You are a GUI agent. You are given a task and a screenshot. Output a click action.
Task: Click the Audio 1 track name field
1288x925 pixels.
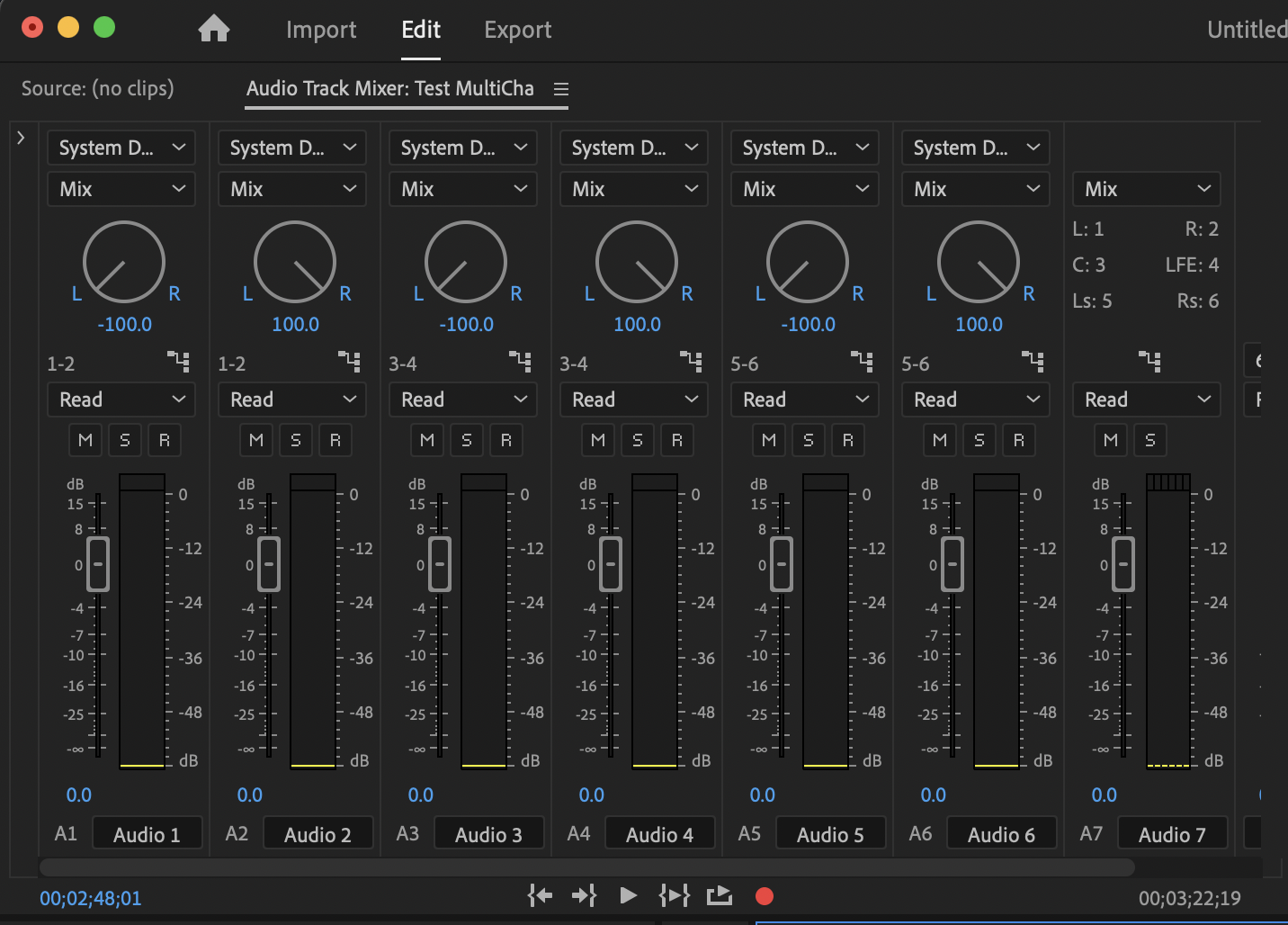[x=147, y=834]
